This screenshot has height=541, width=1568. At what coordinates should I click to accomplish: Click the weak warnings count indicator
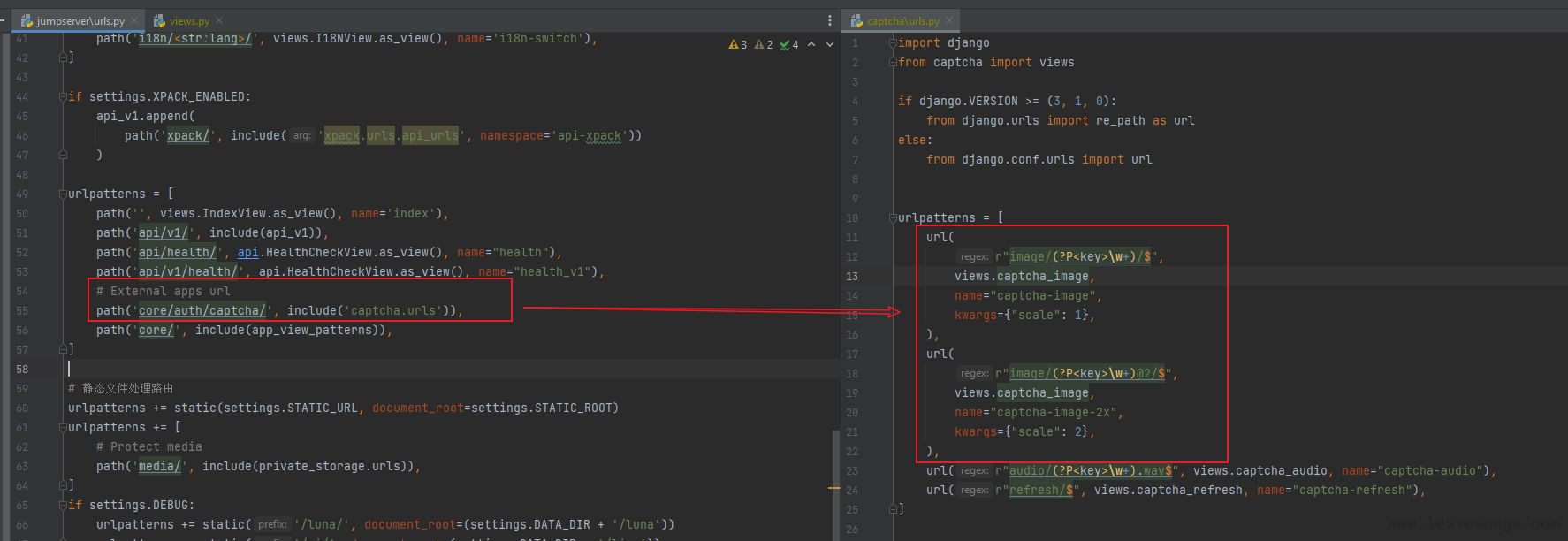coord(763,44)
